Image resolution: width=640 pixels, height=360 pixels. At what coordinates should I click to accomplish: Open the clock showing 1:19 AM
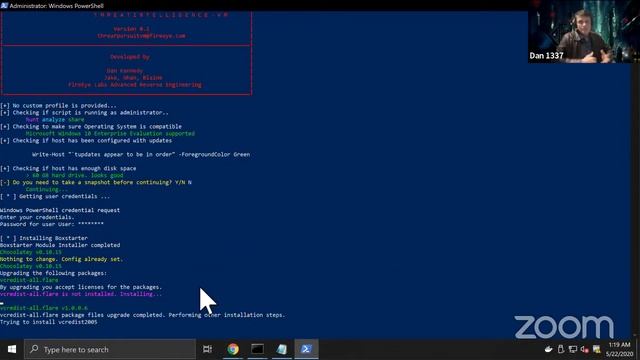(x=619, y=345)
